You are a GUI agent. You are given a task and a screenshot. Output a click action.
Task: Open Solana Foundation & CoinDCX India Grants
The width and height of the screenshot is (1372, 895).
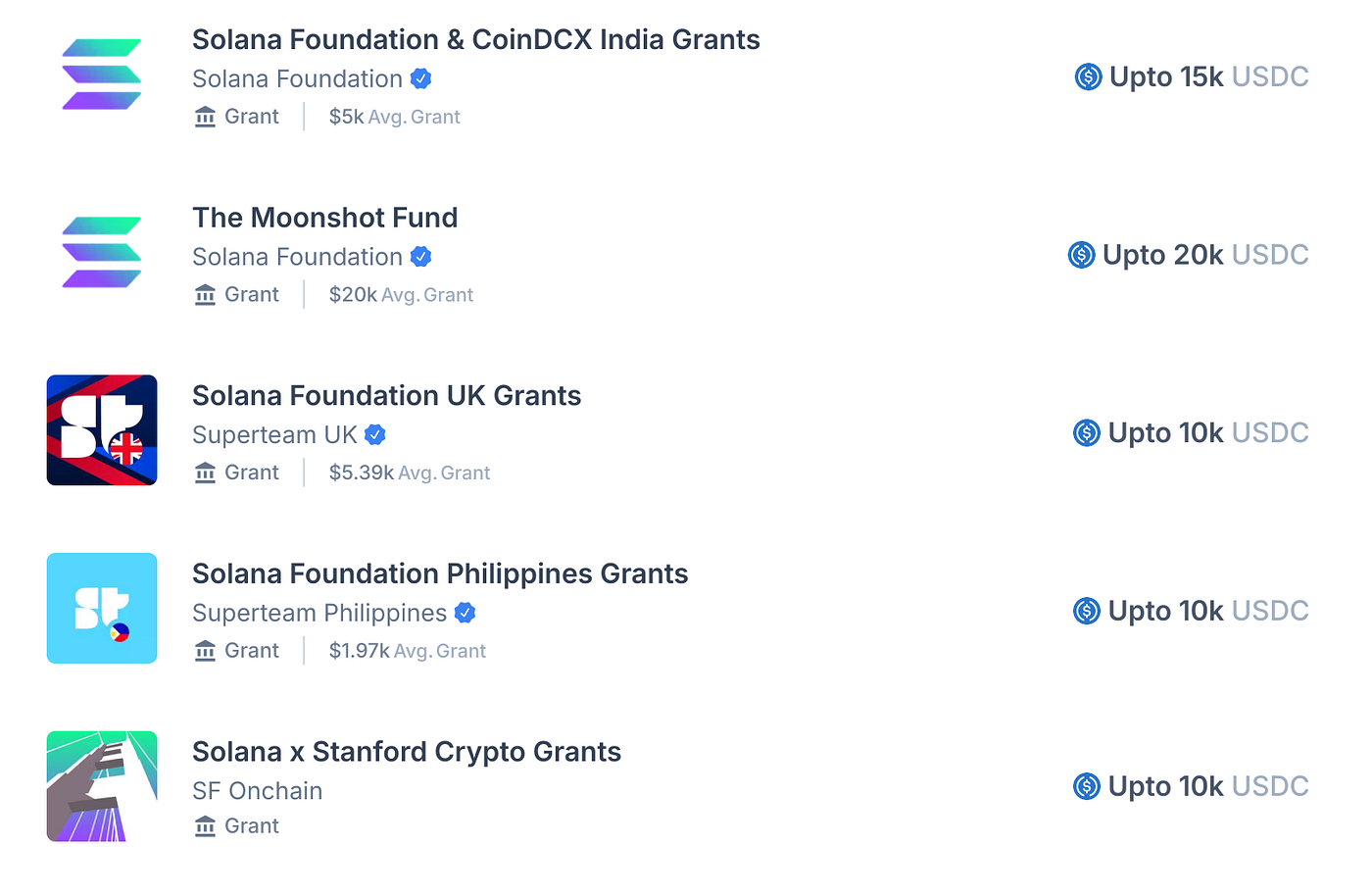[476, 39]
